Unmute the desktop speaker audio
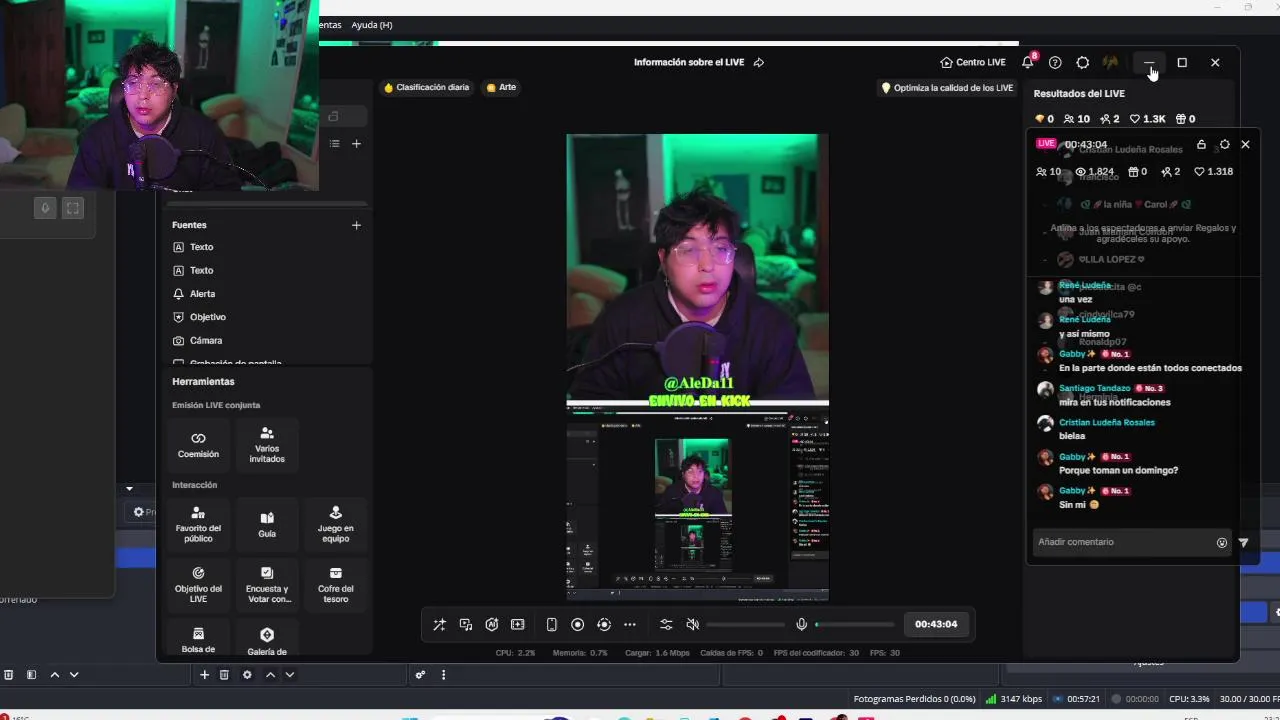This screenshot has height=720, width=1280. point(692,624)
